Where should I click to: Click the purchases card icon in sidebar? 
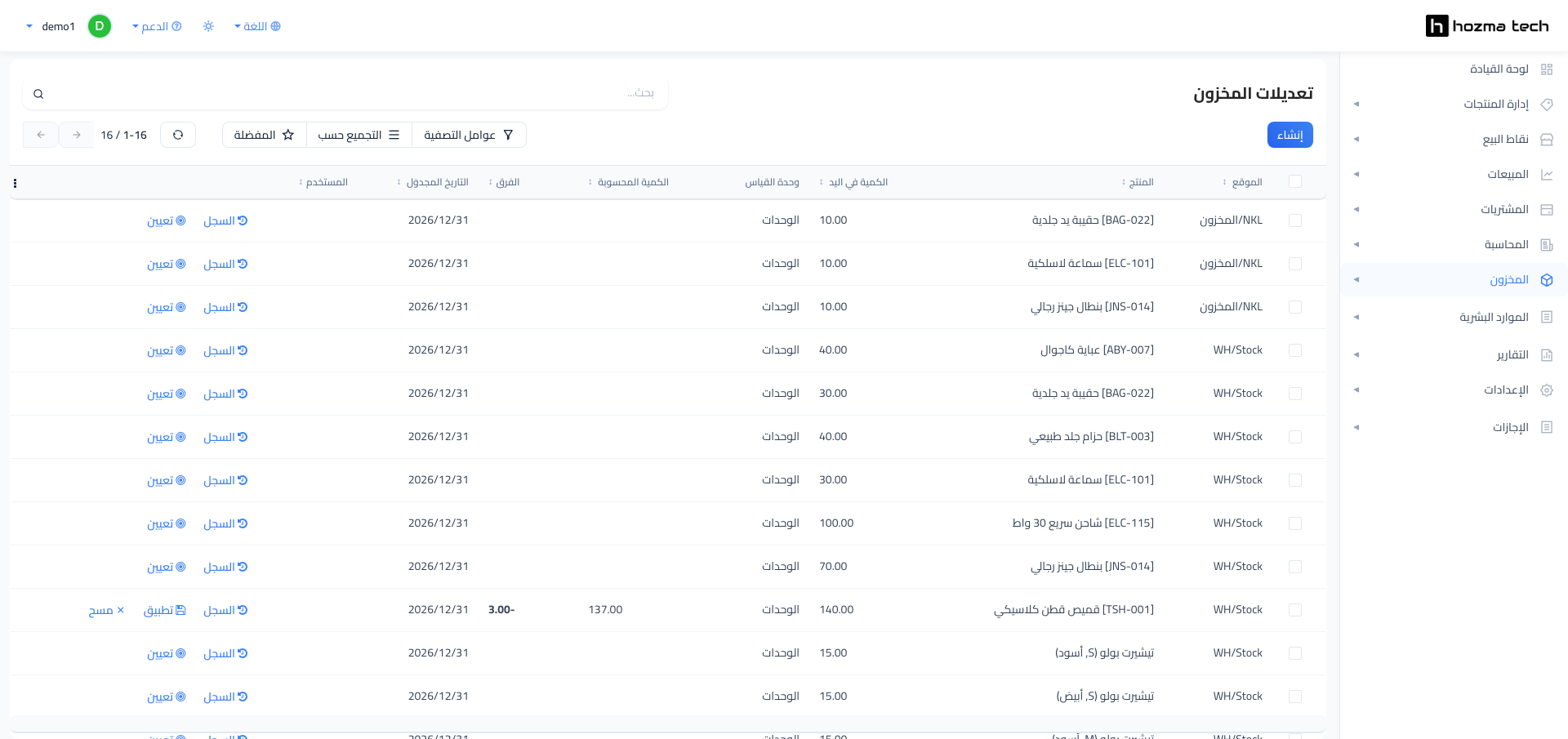coord(1547,210)
